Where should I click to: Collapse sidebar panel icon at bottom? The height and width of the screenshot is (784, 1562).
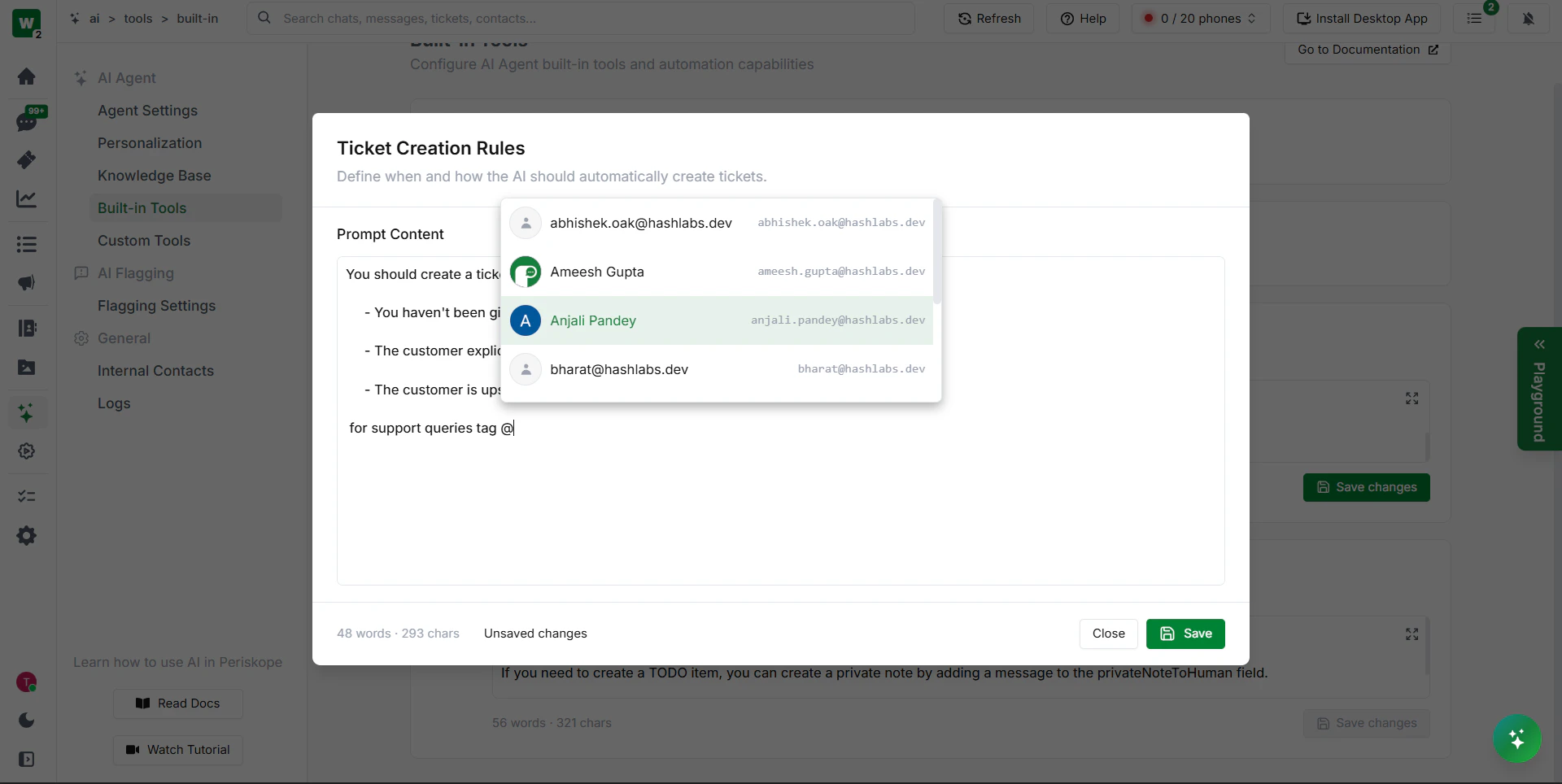26,760
